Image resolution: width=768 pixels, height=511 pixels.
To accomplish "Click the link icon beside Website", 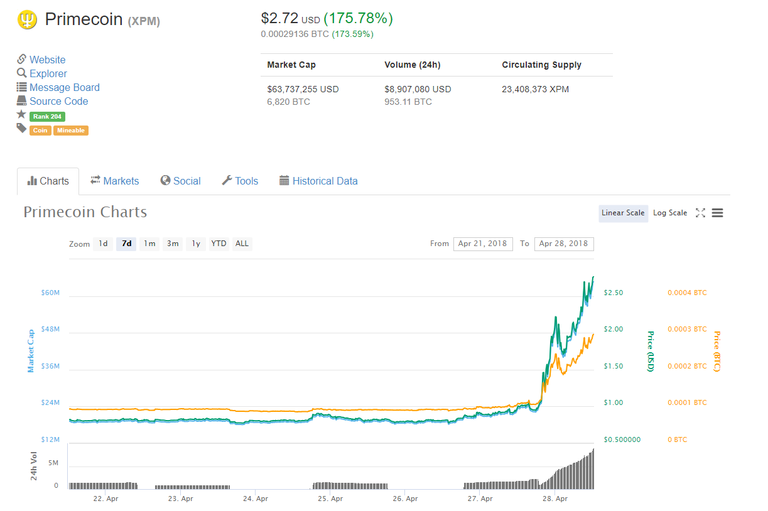I will click(22, 59).
